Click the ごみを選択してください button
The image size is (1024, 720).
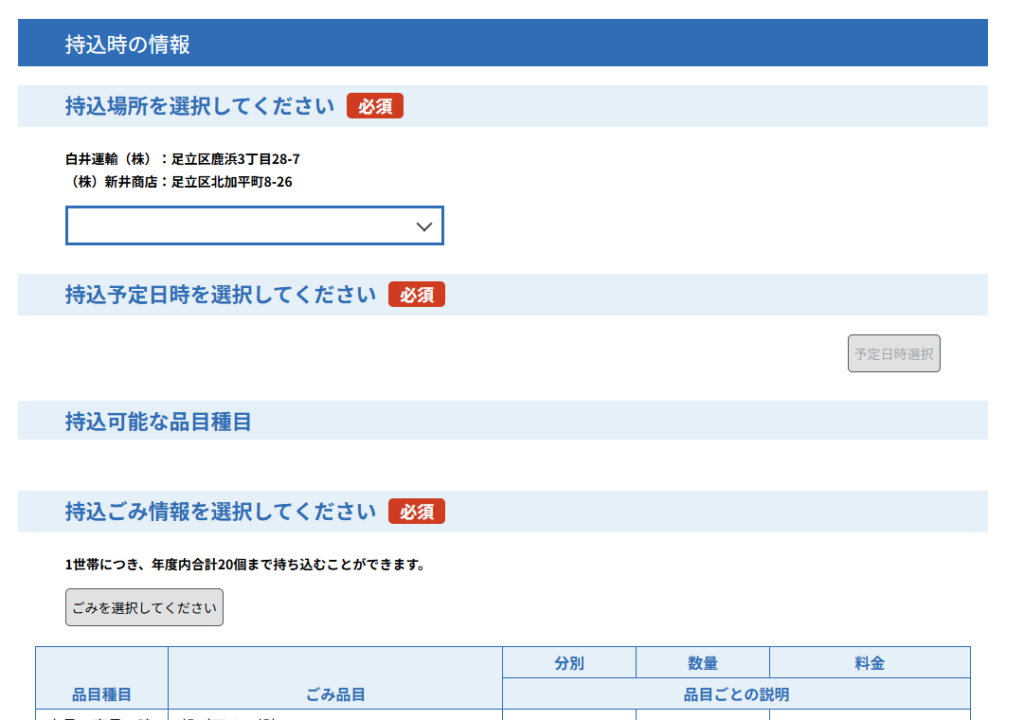[144, 608]
